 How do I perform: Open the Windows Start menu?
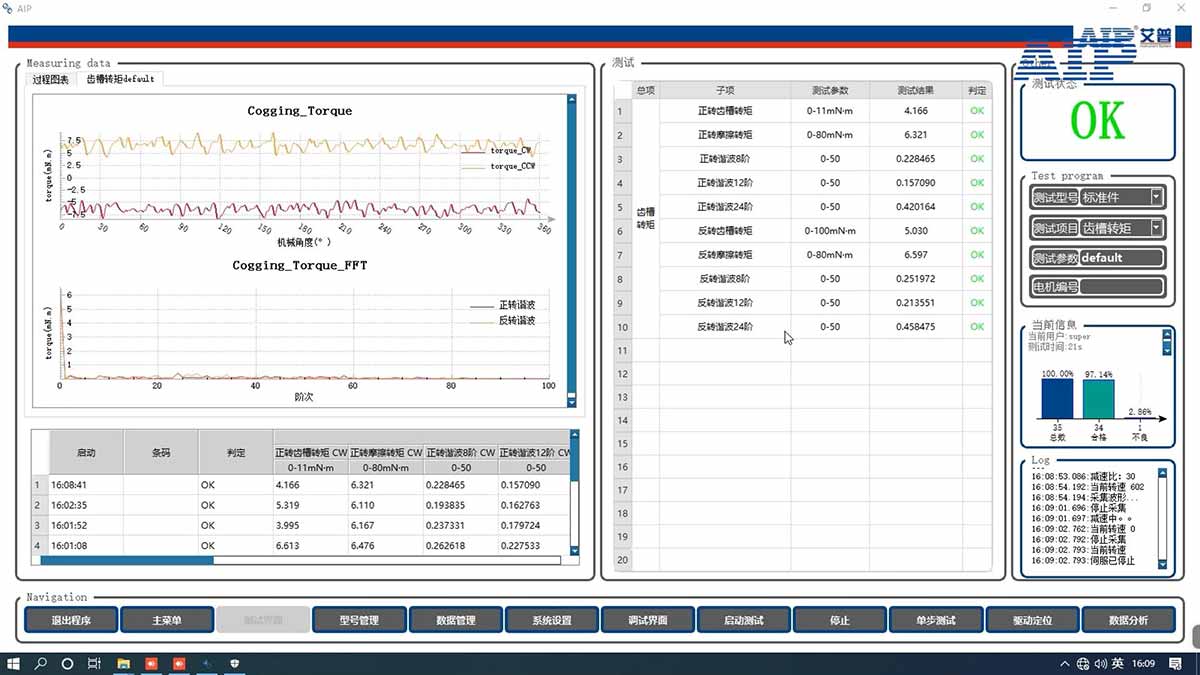pos(14,664)
